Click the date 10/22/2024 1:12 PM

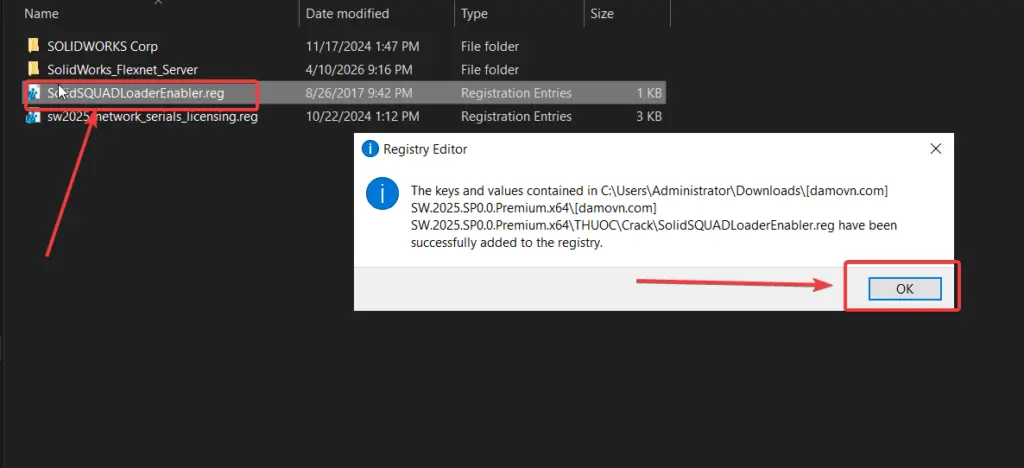tap(362, 117)
